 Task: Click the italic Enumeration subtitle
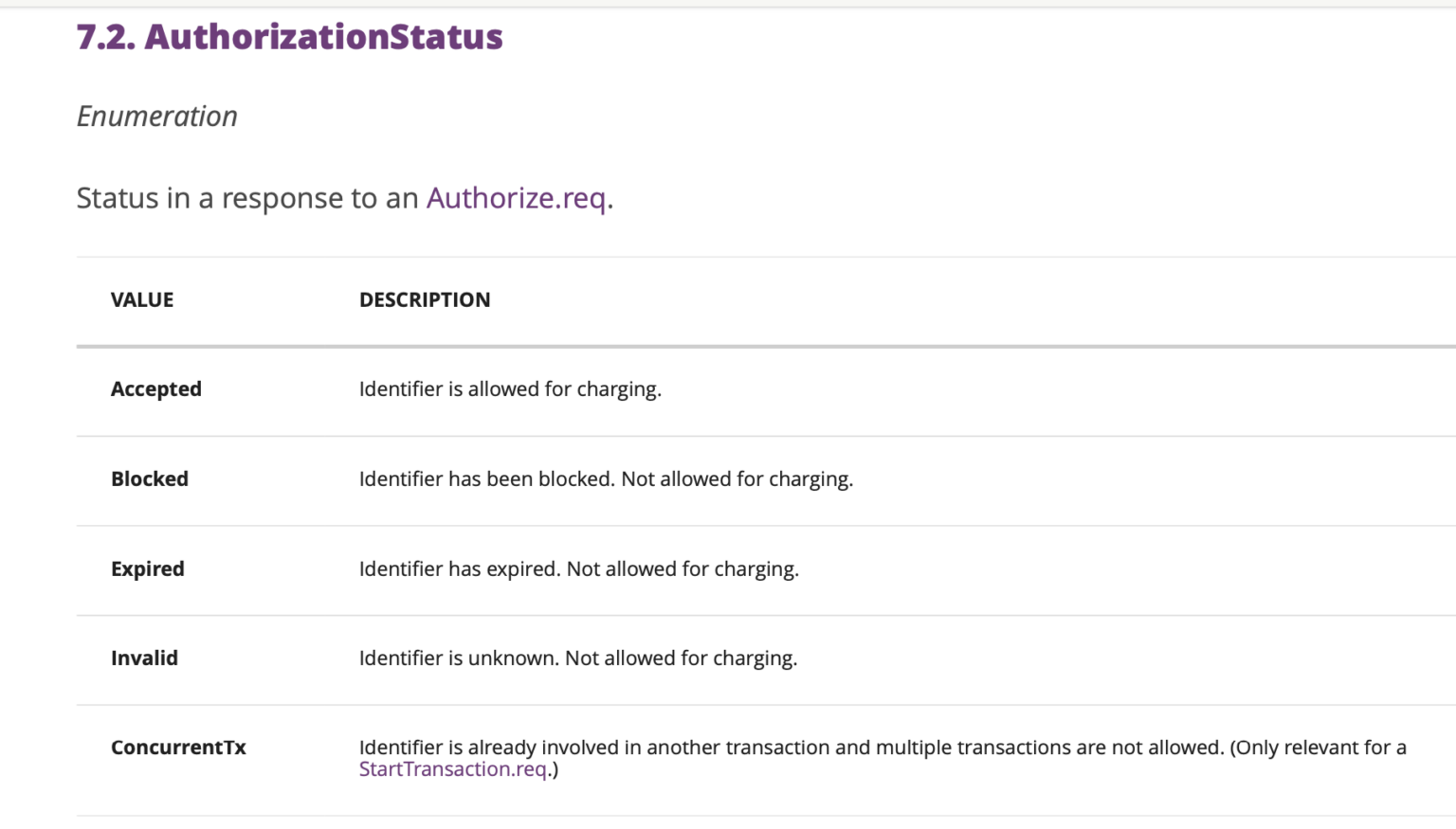(156, 117)
